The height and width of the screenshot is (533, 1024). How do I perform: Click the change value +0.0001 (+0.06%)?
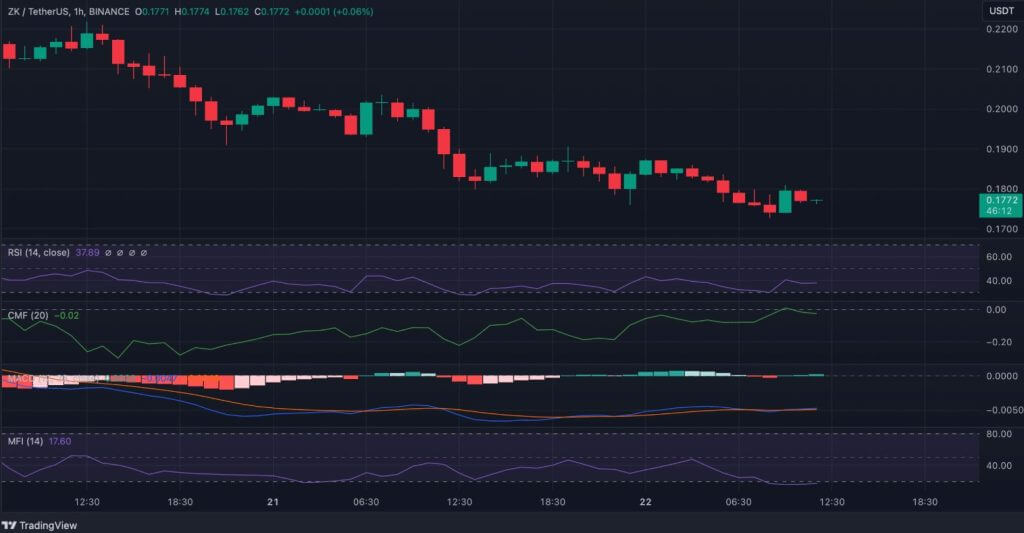pyautogui.click(x=334, y=12)
